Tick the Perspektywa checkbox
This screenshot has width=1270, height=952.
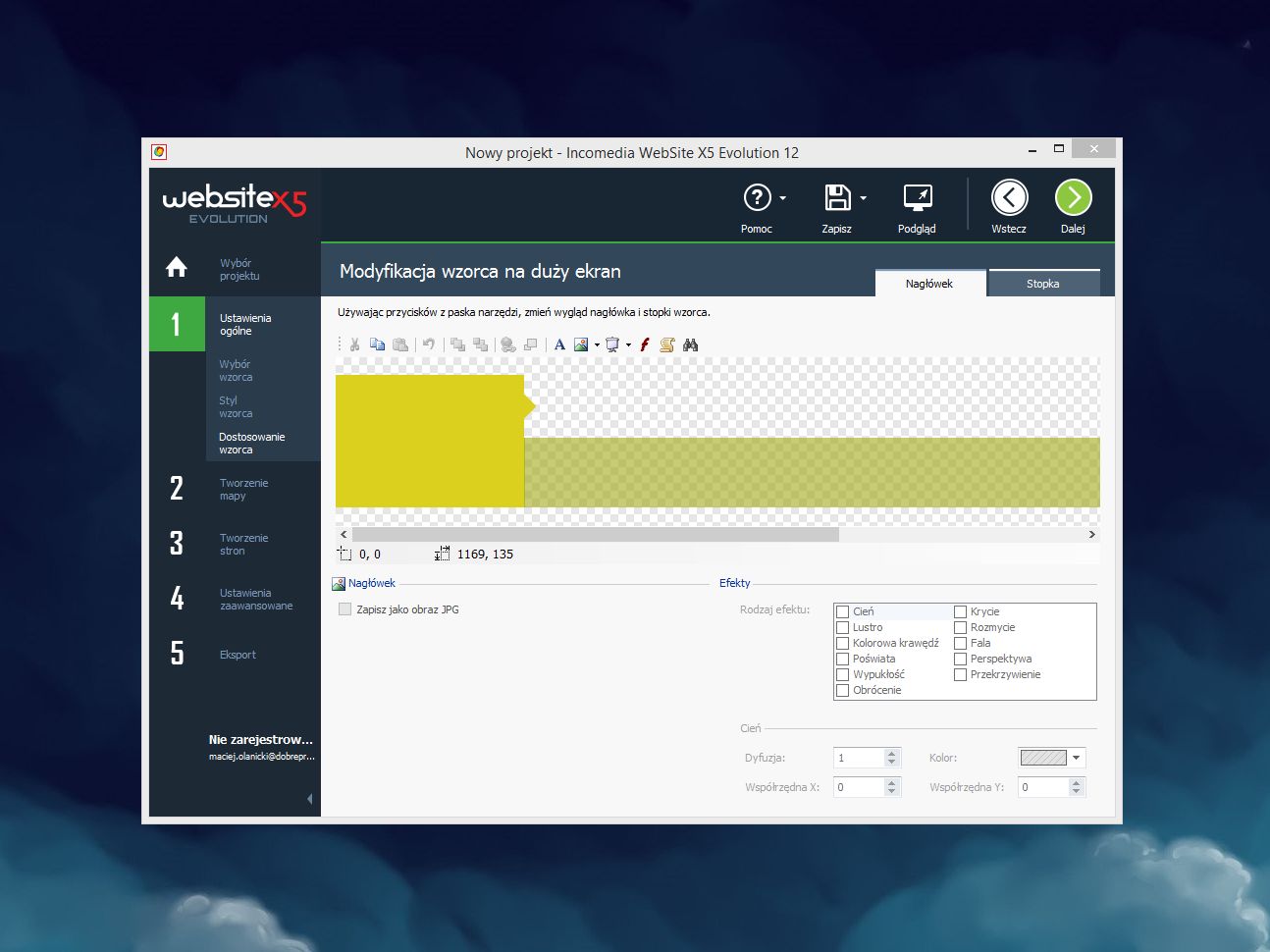(960, 659)
